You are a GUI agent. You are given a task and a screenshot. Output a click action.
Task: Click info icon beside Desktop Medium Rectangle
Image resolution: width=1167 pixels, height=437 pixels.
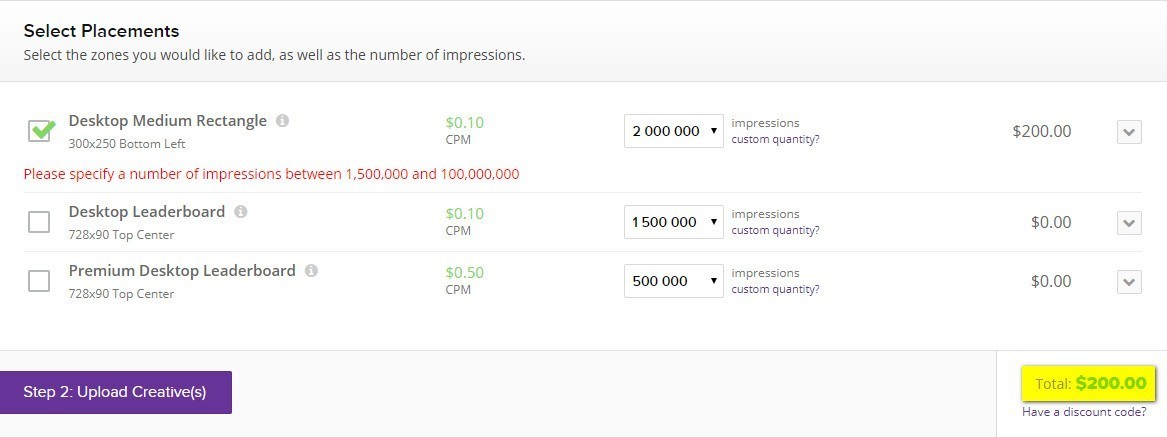282,121
